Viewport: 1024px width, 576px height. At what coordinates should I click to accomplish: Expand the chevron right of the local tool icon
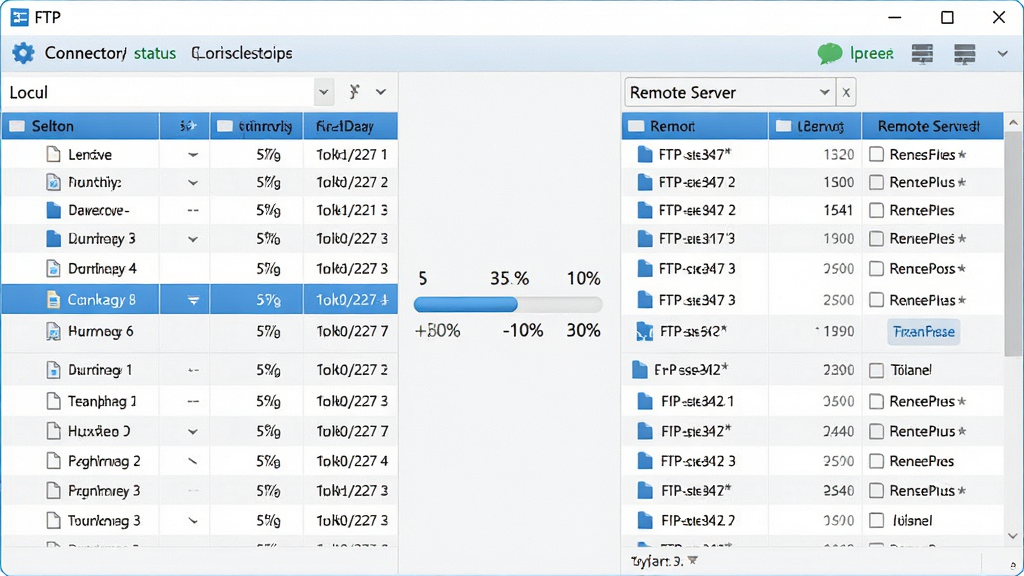click(381, 92)
